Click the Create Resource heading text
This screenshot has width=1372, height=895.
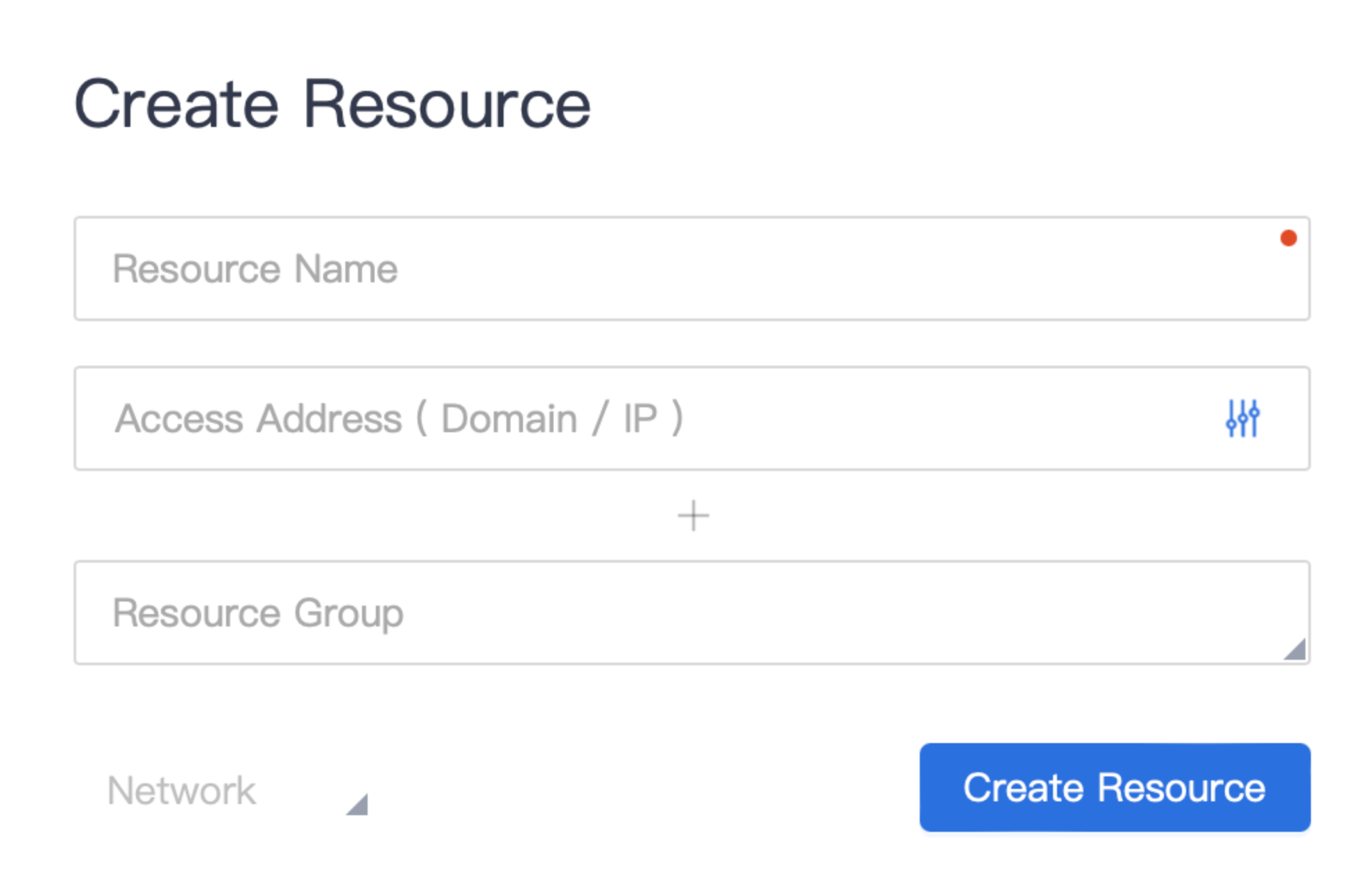(332, 105)
